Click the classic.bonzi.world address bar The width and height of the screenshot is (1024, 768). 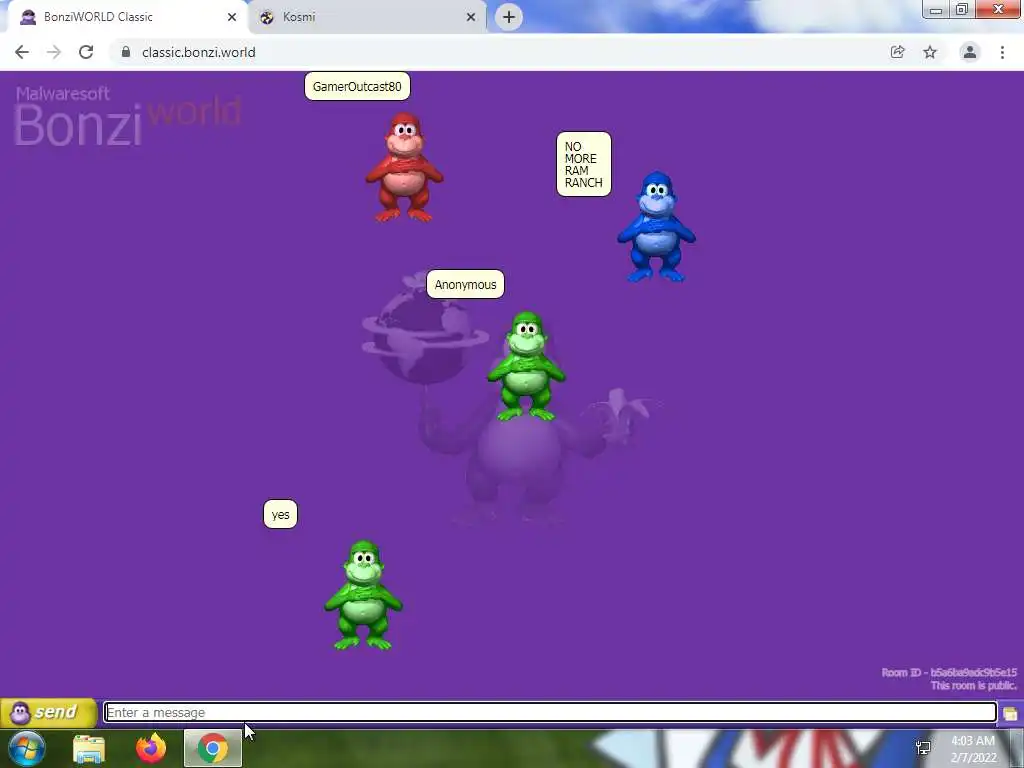click(x=496, y=52)
